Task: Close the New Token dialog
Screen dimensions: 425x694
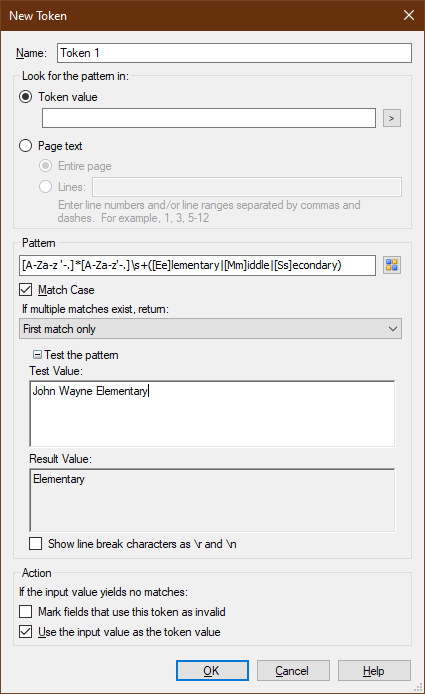Action: click(x=409, y=15)
